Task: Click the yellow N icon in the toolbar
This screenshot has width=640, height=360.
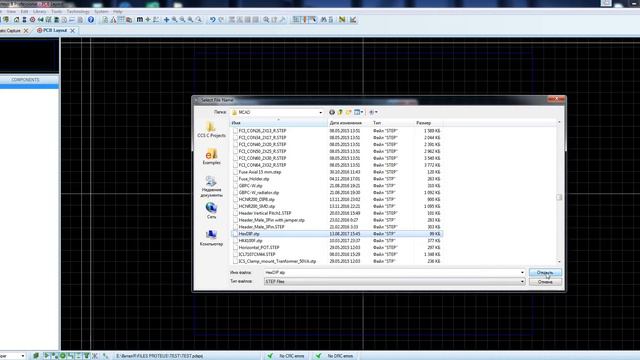Action: pos(342,20)
